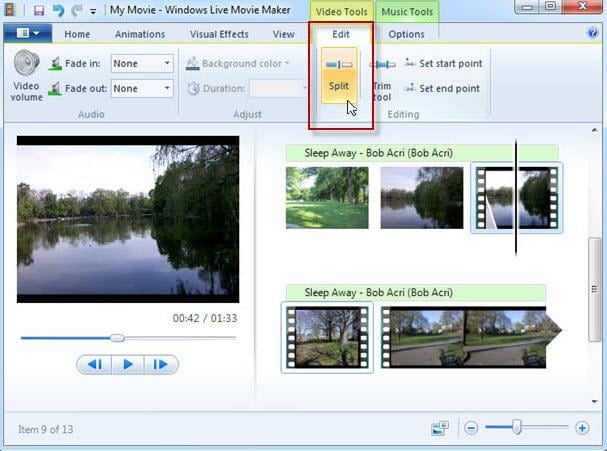This screenshot has height=451, width=607.
Task: Click the storyboard scroll up arrow
Action: [594, 131]
